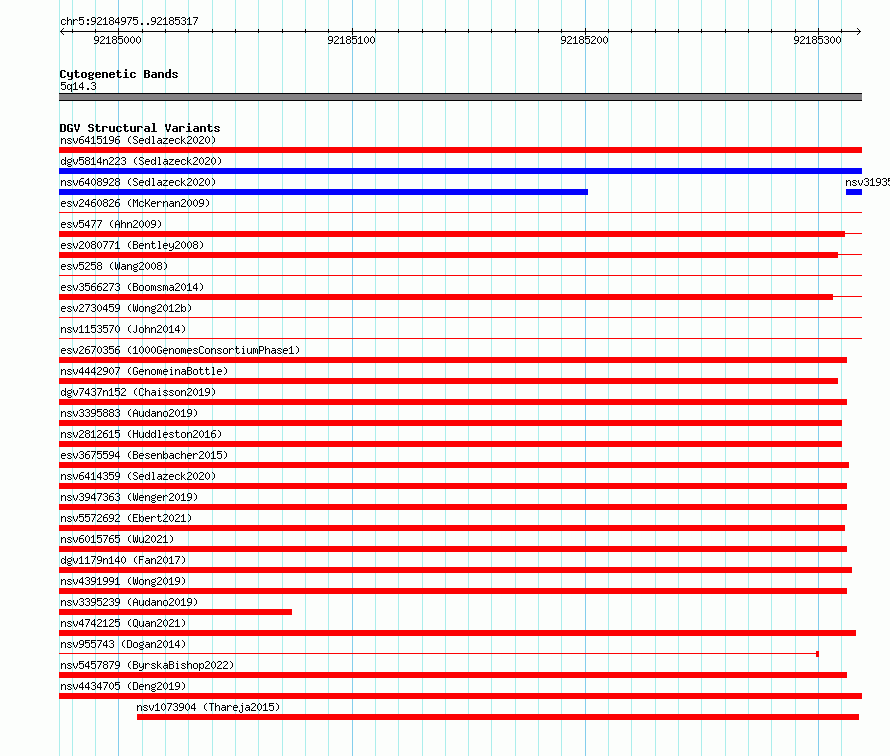Open the nsv6414359 (Sedlazeck2020) label
Image resolution: width=890 pixels, height=756 pixels.
coord(138,476)
